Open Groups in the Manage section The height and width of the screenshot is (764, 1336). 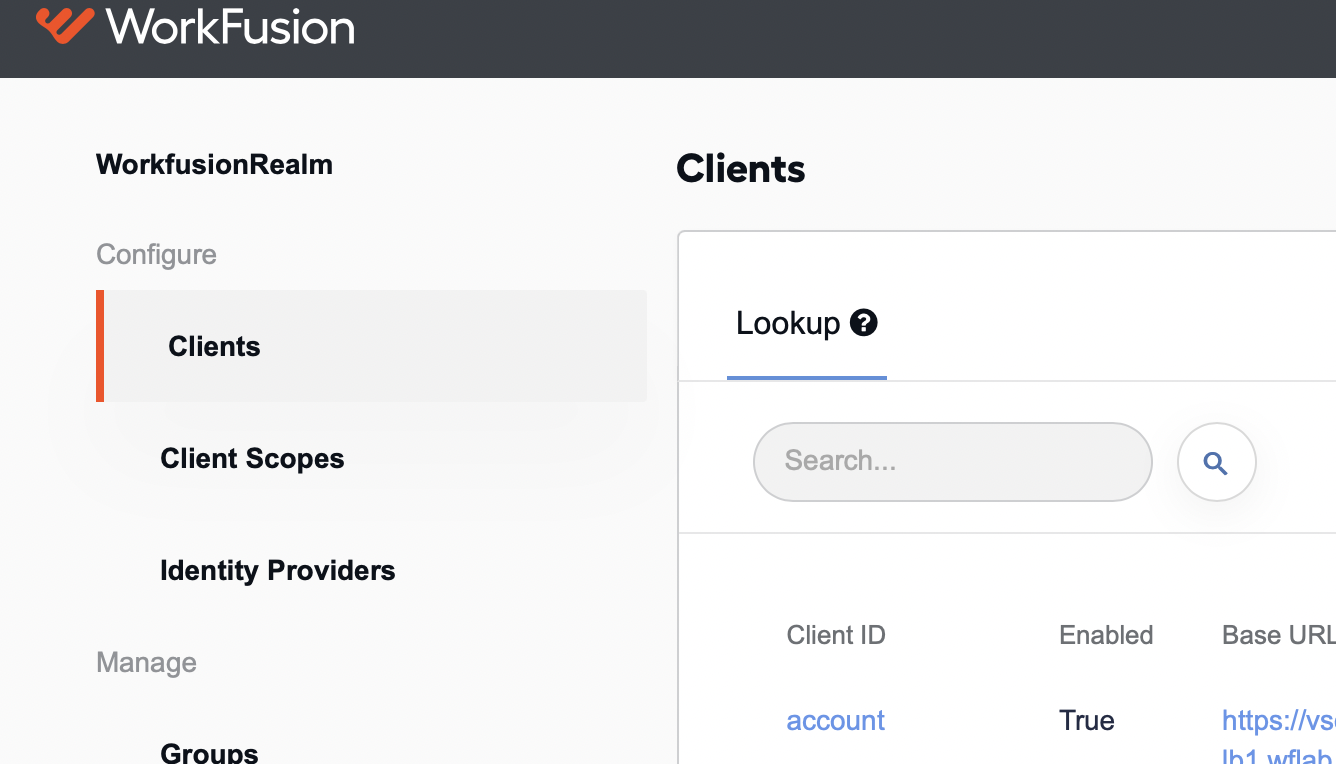point(209,751)
